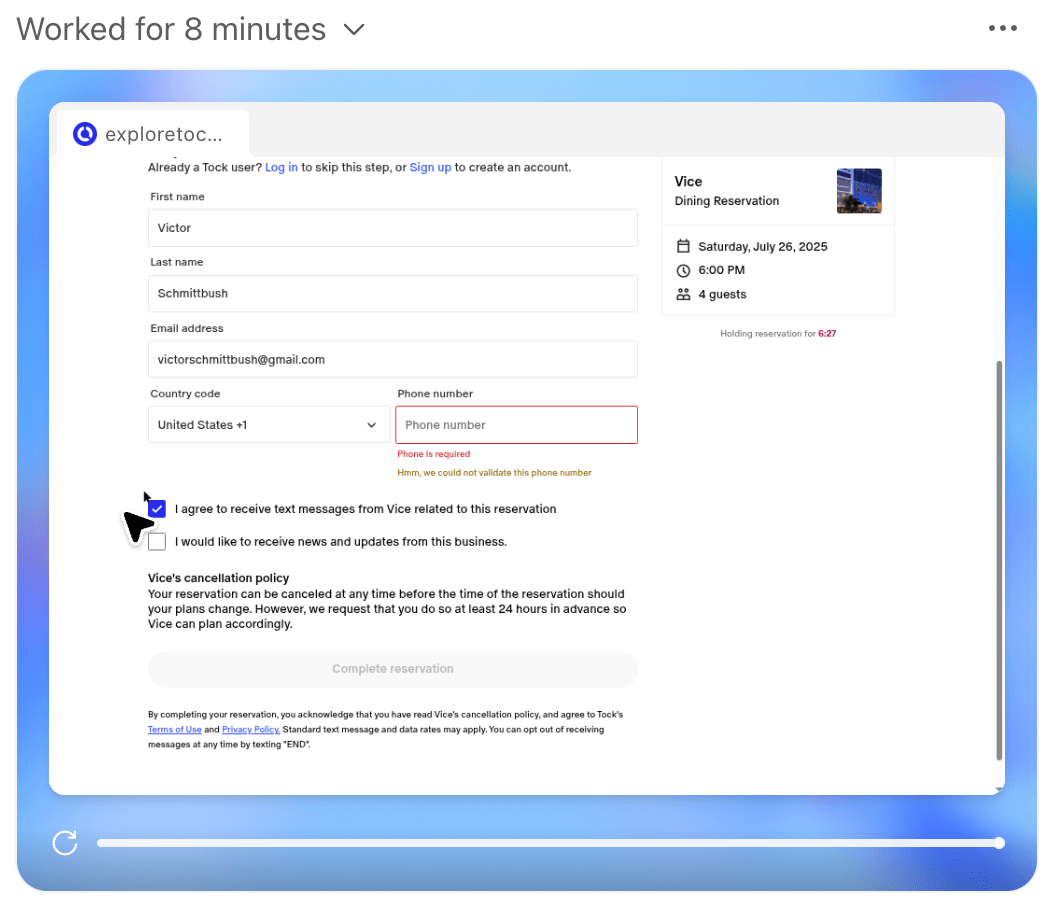The height and width of the screenshot is (906, 1050).
Task: Click the guests icon beside 4 guests
Action: (x=683, y=294)
